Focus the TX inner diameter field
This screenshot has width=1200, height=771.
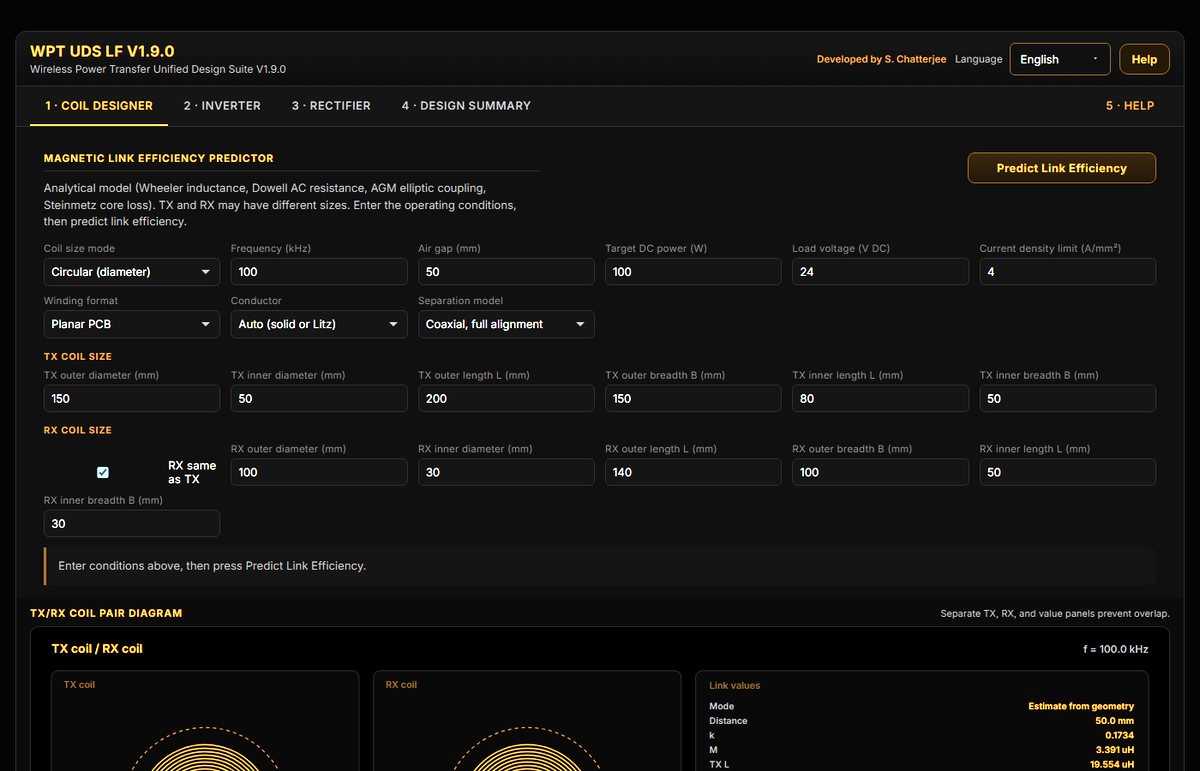[x=319, y=398]
